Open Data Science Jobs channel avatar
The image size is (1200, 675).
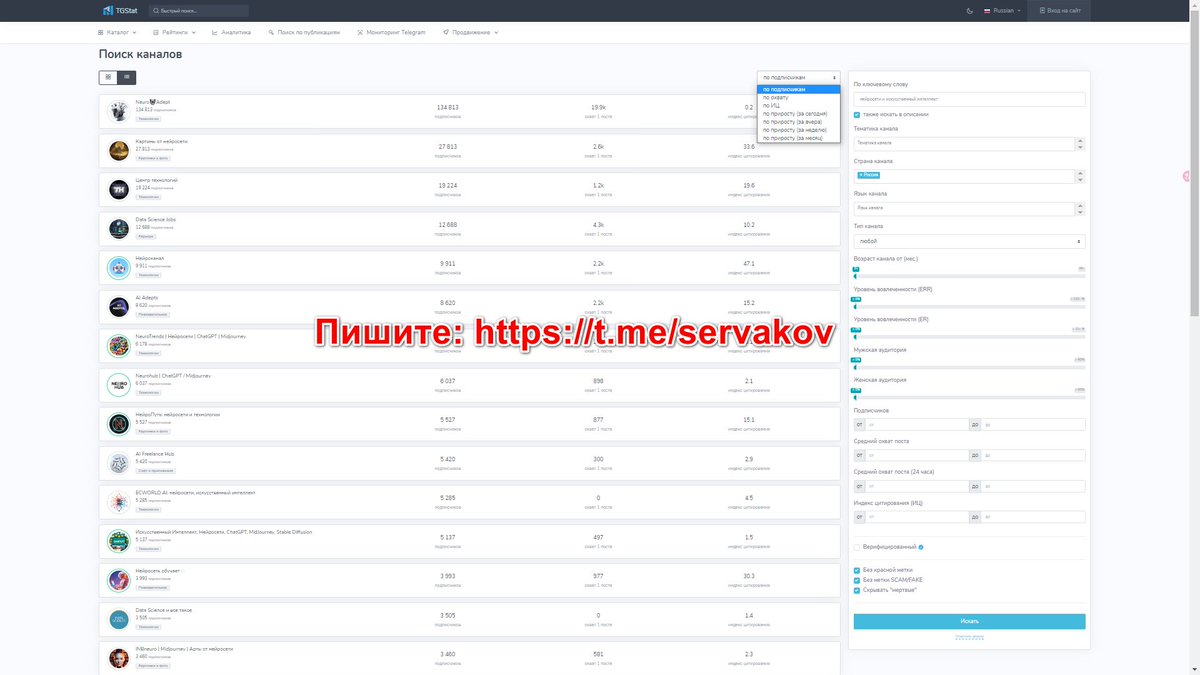click(x=119, y=229)
